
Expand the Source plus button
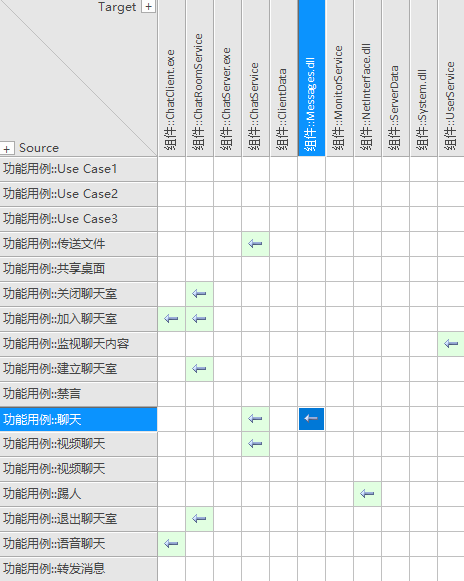pos(7,148)
